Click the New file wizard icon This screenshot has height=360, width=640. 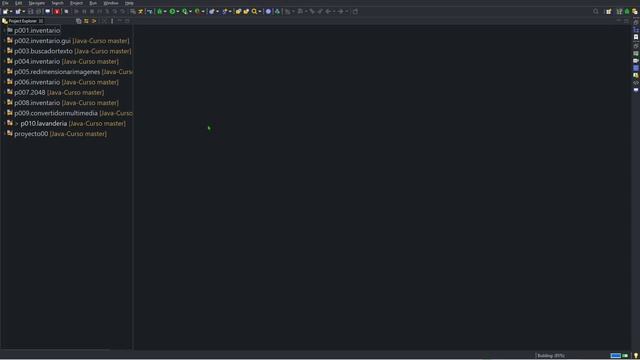[5, 11]
